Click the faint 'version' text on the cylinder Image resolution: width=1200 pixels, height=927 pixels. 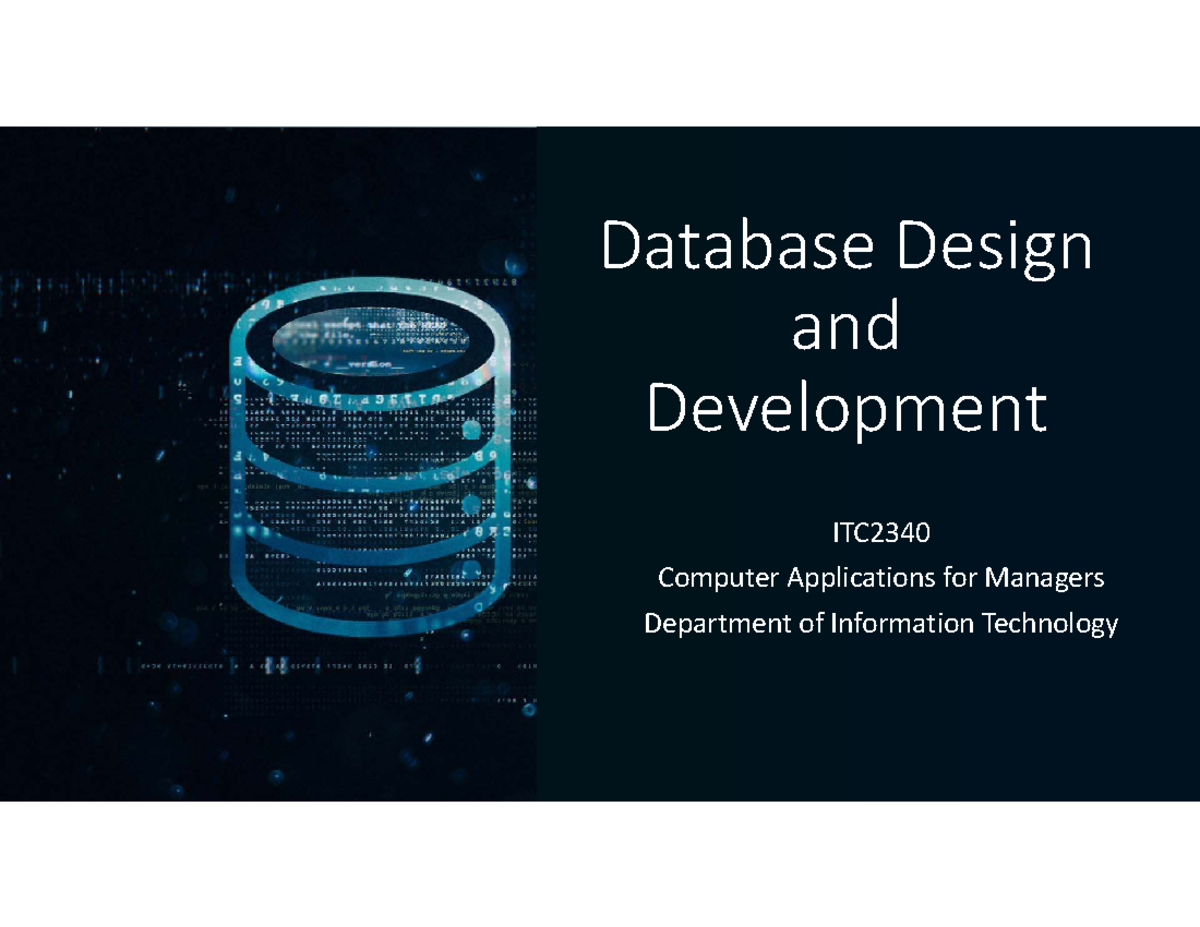click(x=370, y=362)
